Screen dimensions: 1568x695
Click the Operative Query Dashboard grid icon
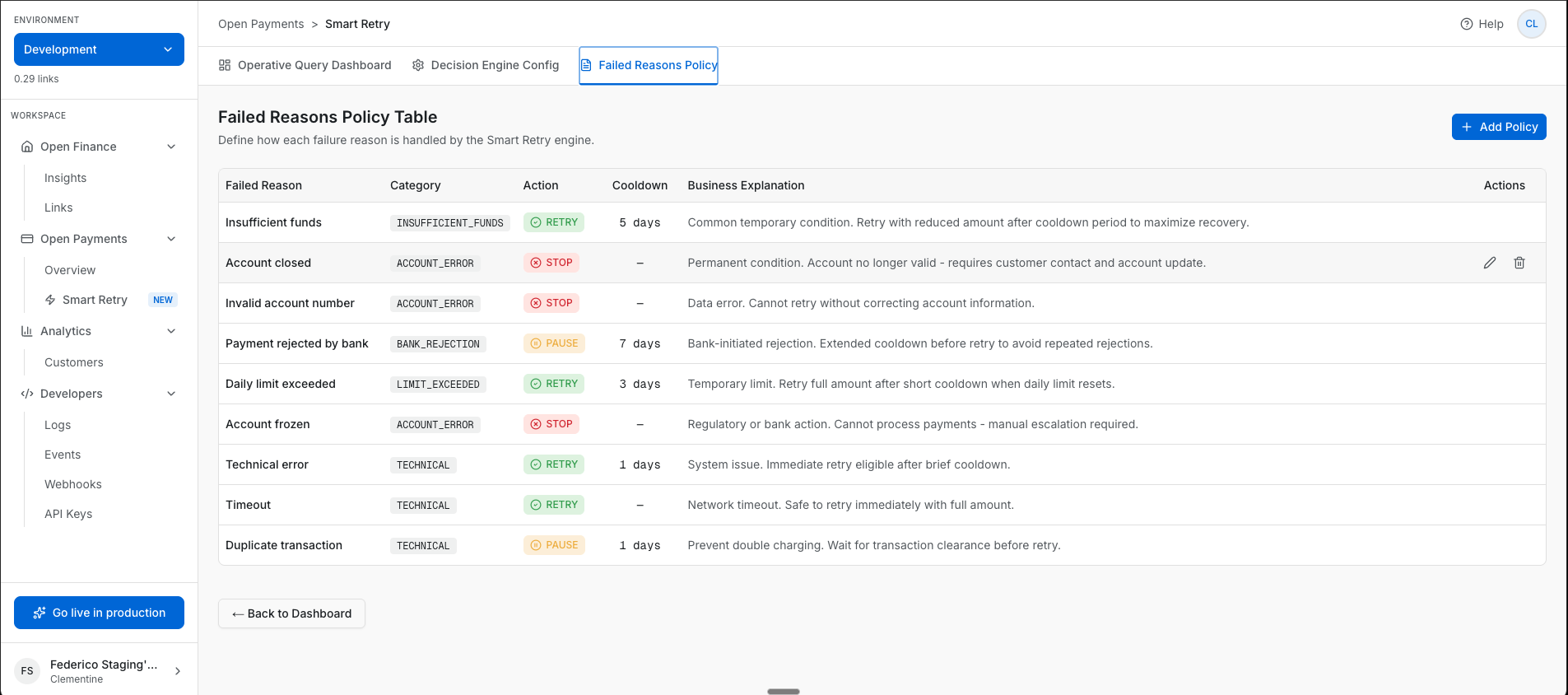(225, 65)
